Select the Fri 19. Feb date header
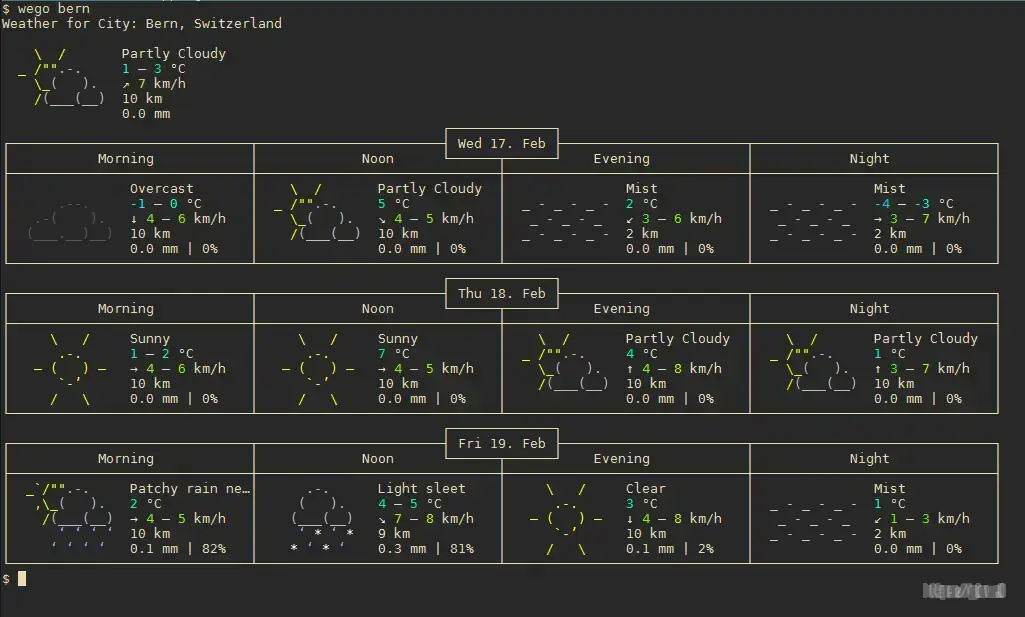1025x617 pixels. click(501, 443)
